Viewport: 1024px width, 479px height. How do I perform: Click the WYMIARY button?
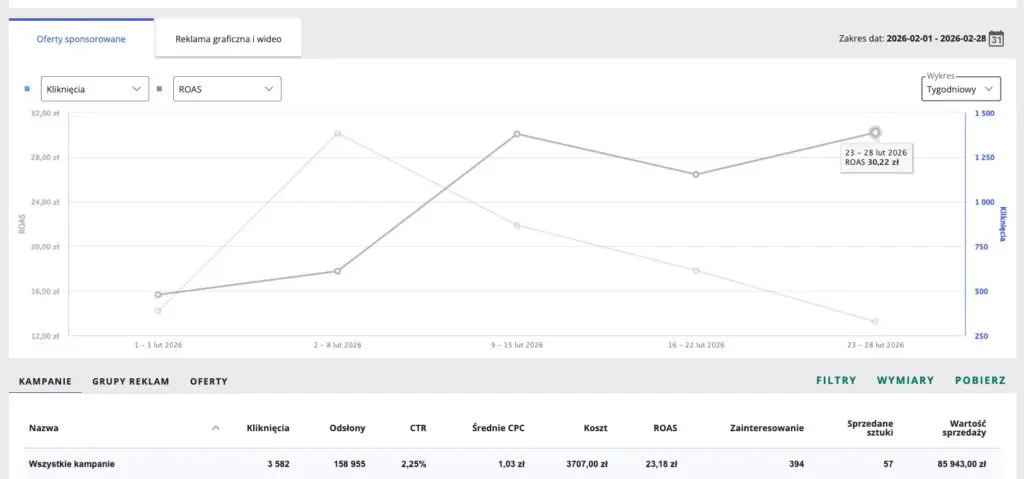pos(905,381)
